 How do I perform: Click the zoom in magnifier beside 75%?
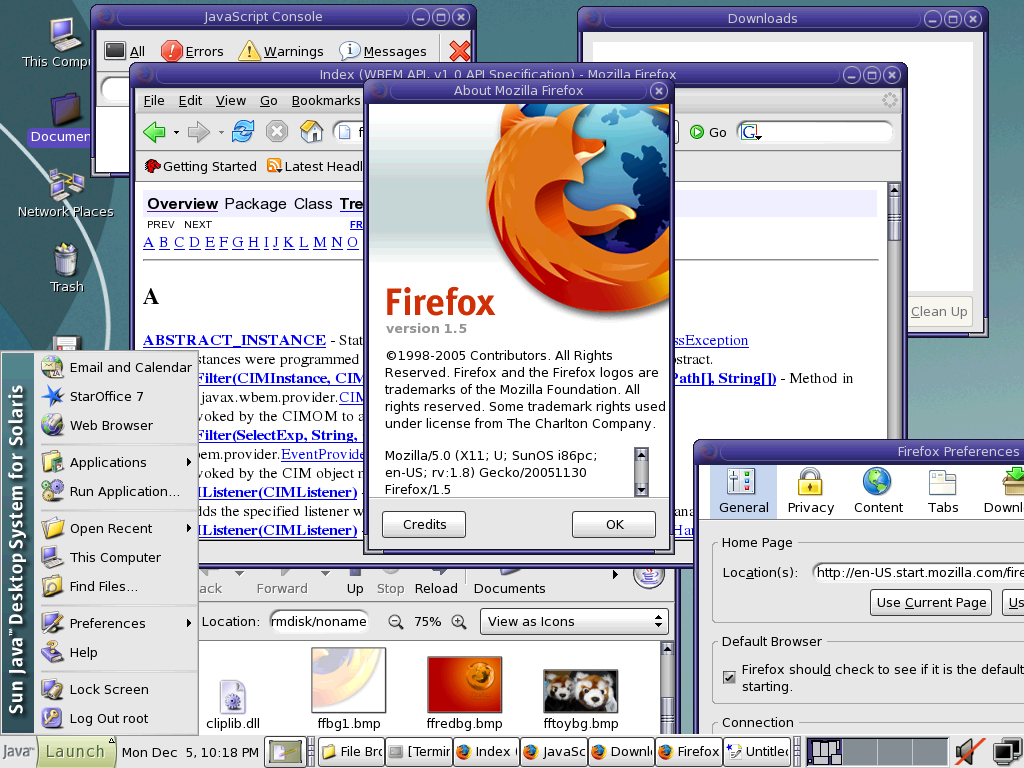click(x=459, y=622)
